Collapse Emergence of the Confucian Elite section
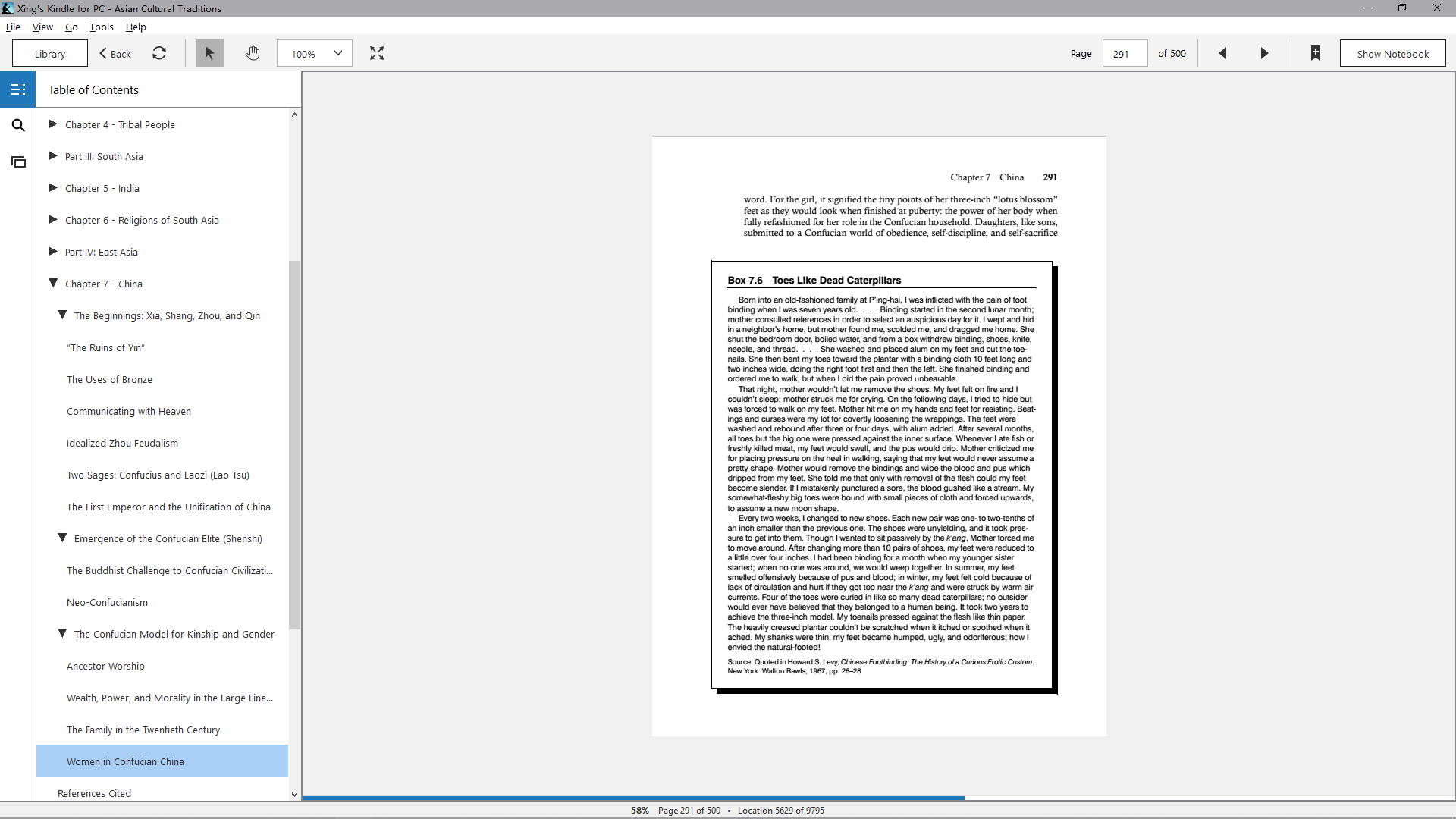Viewport: 1456px width, 819px height. click(x=62, y=538)
